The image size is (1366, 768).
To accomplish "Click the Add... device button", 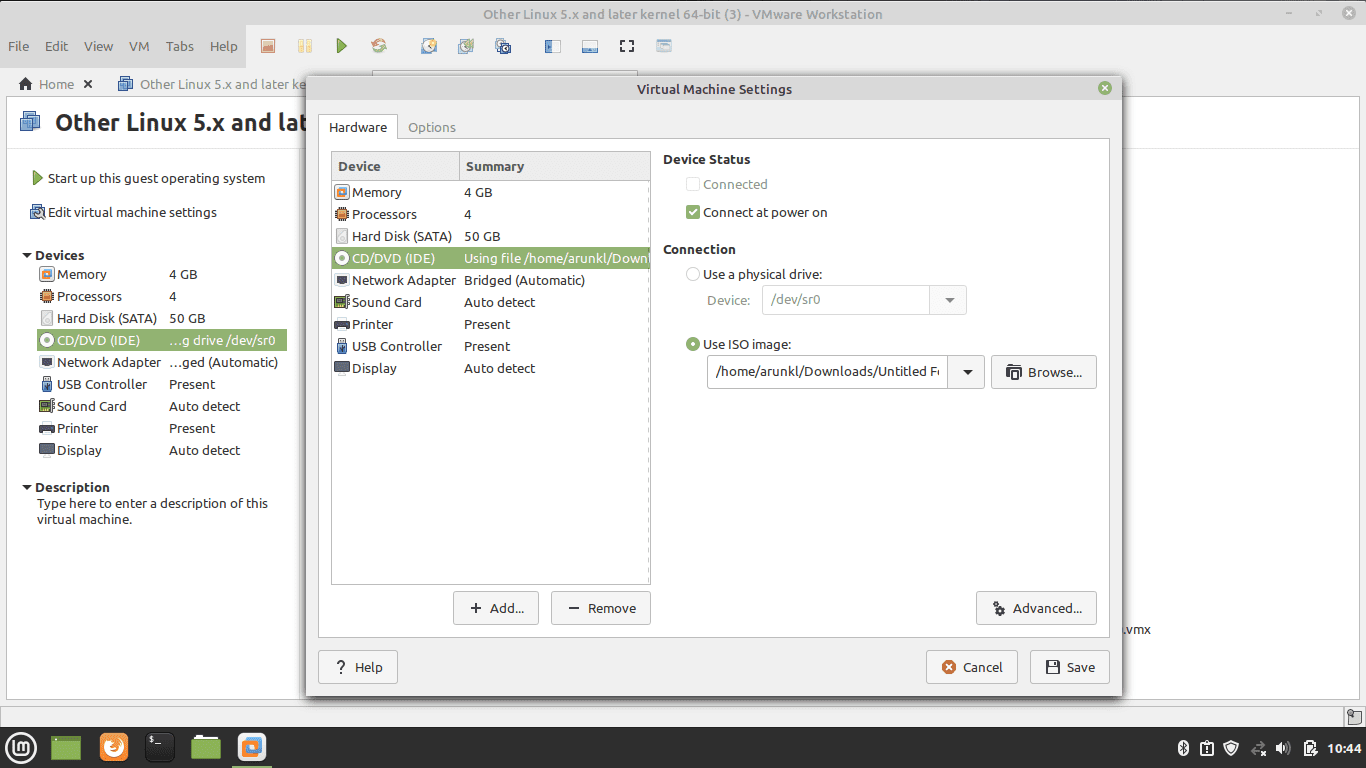I will click(496, 608).
